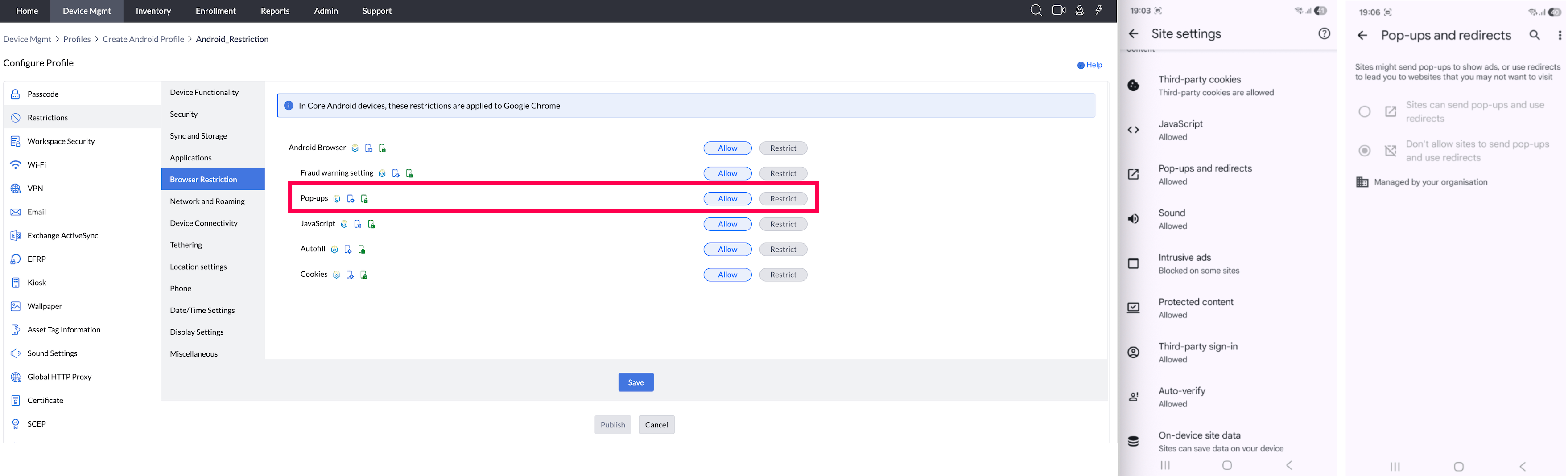The image size is (1568, 476).
Task: Set Pop-ups to Allow
Action: pyautogui.click(x=727, y=199)
